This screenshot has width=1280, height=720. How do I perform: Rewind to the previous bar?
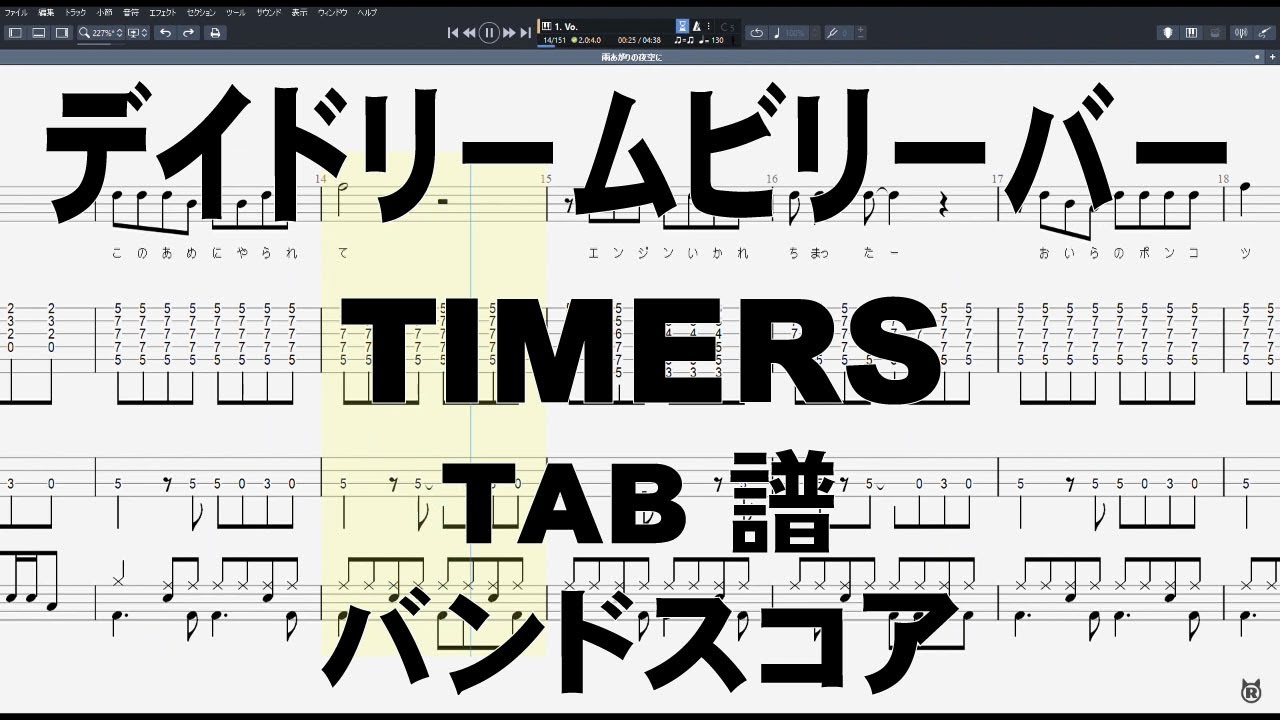pyautogui.click(x=468, y=33)
